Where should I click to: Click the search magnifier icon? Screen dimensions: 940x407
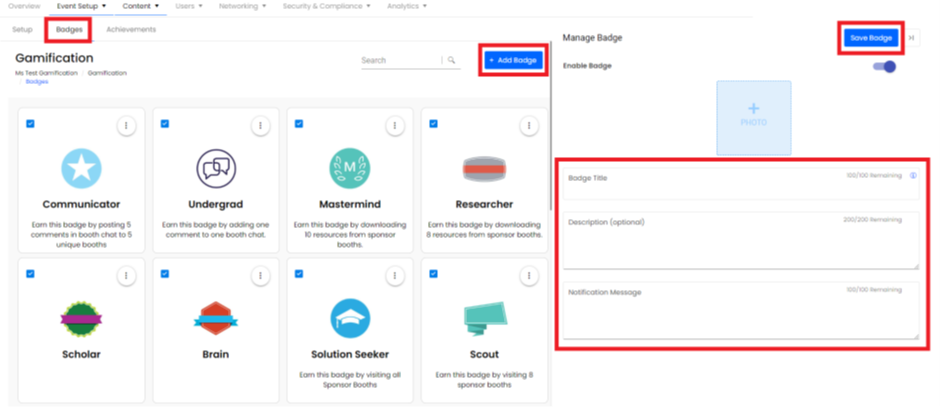click(x=452, y=60)
